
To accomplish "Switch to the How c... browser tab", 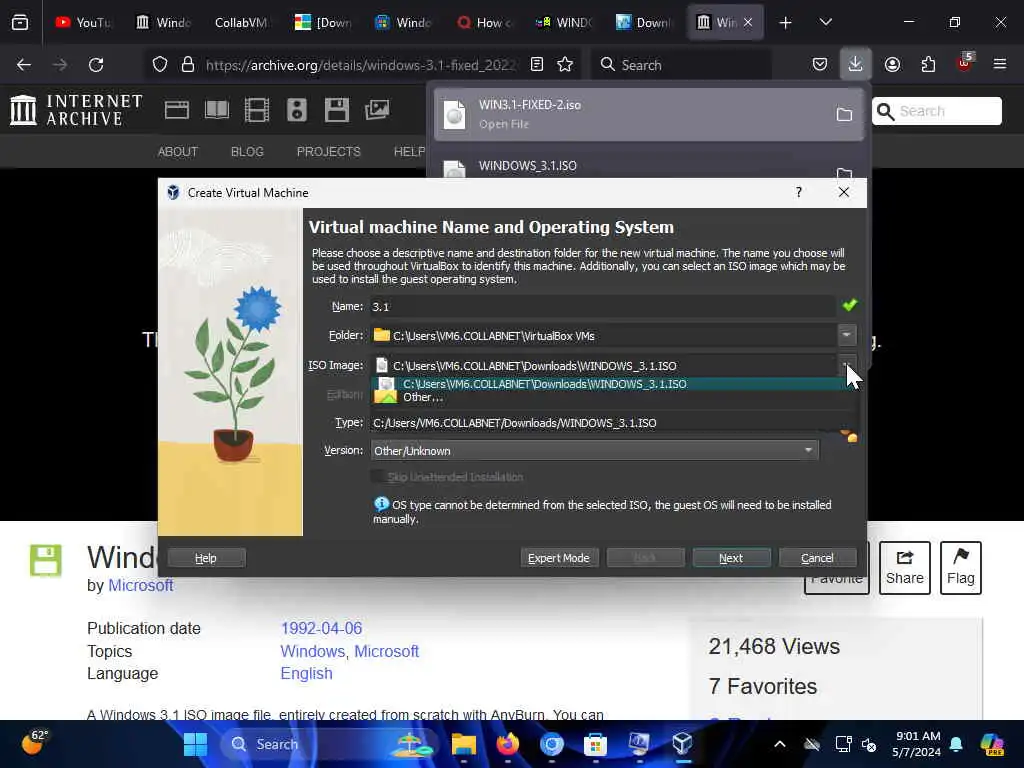I will pyautogui.click(x=485, y=22).
